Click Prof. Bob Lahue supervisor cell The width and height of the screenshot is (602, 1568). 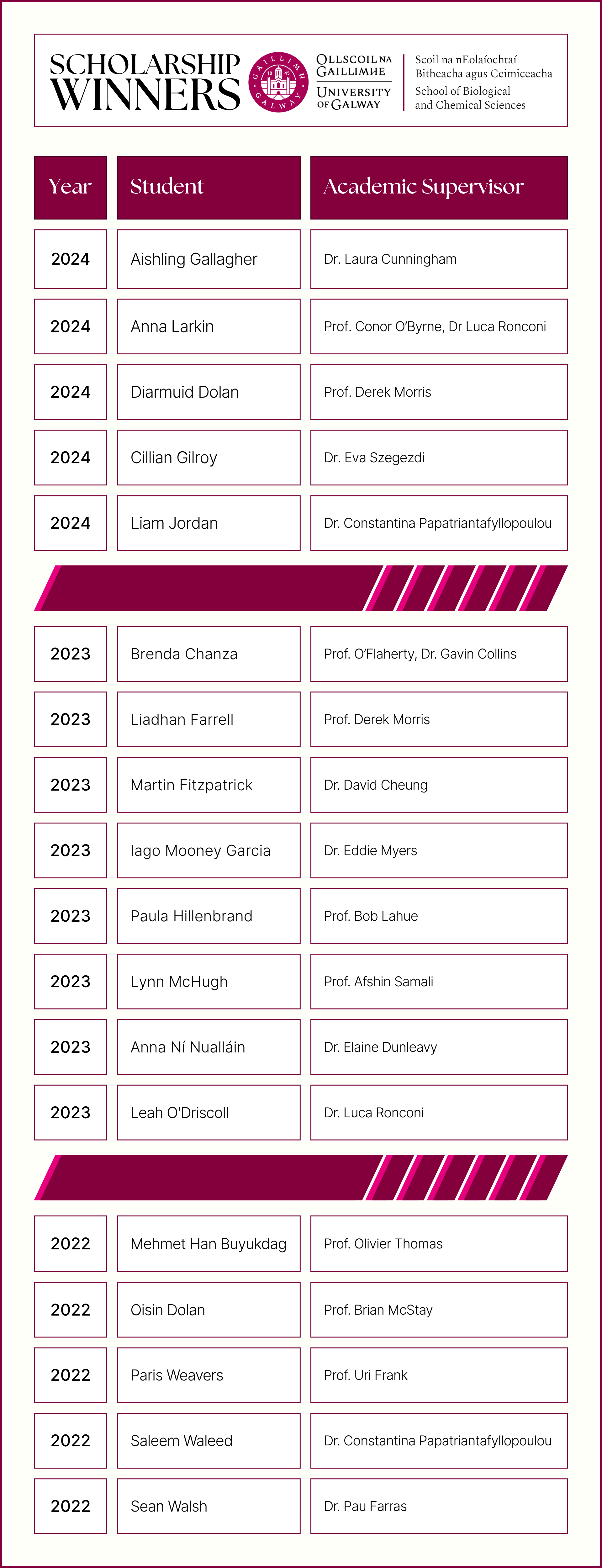tap(438, 916)
